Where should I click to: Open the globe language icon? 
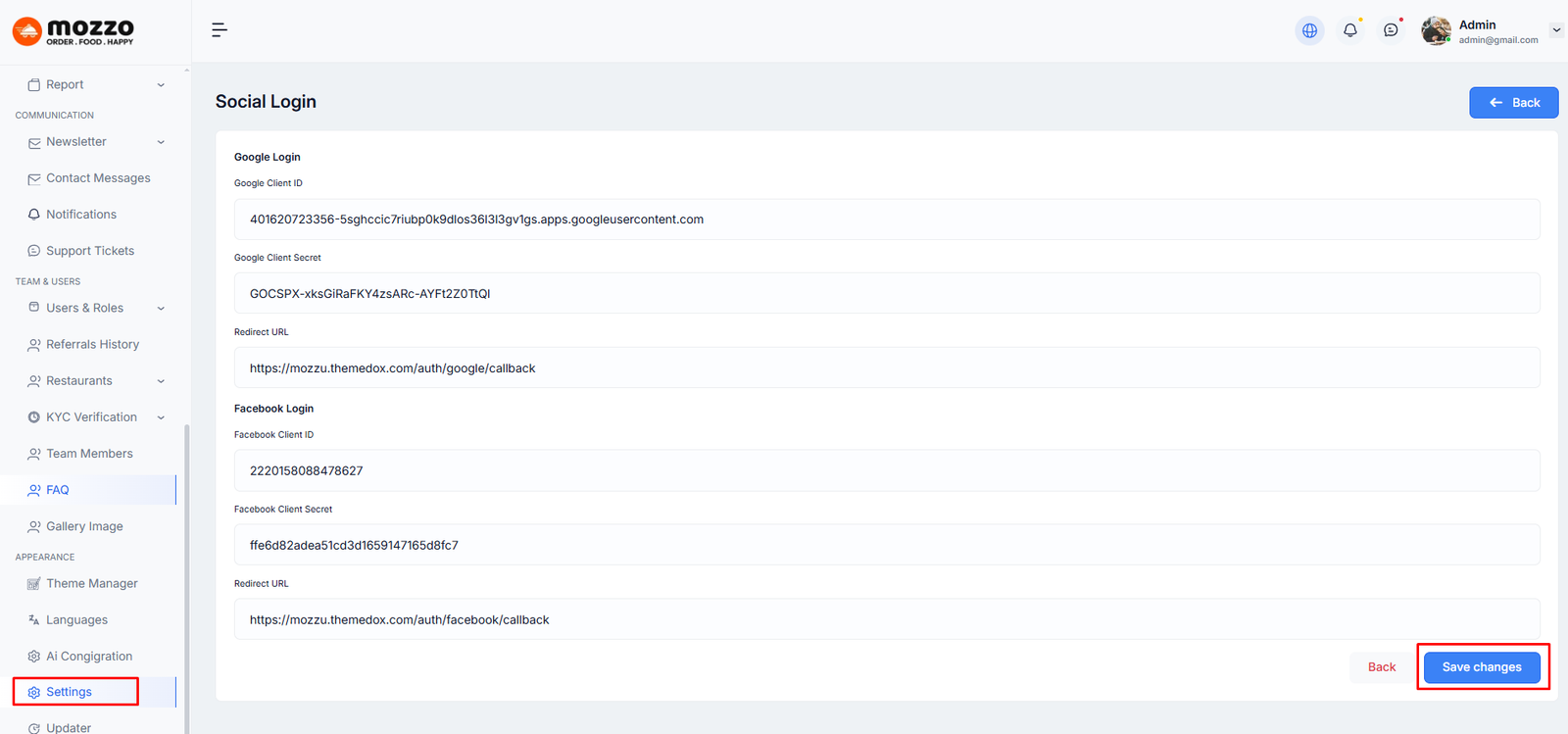point(1309,30)
